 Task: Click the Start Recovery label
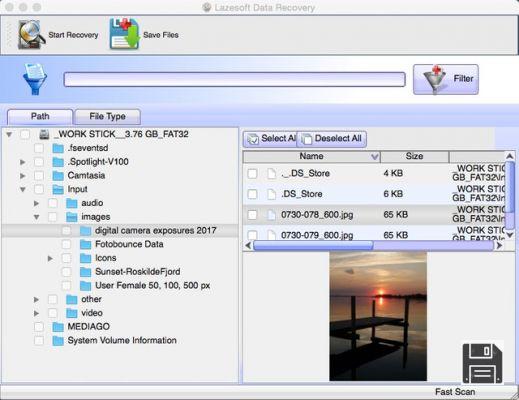pyautogui.click(x=73, y=35)
